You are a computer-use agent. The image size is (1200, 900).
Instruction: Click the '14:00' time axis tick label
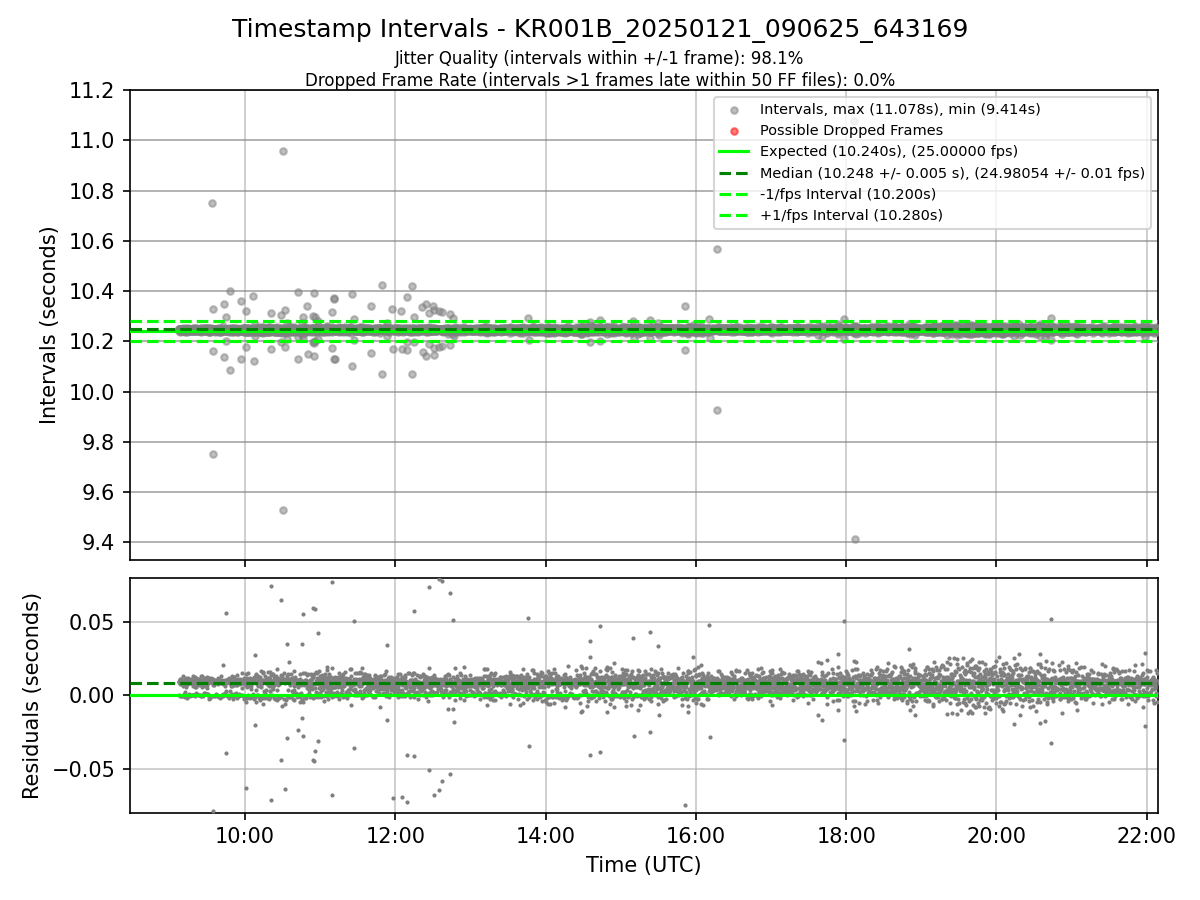point(545,835)
